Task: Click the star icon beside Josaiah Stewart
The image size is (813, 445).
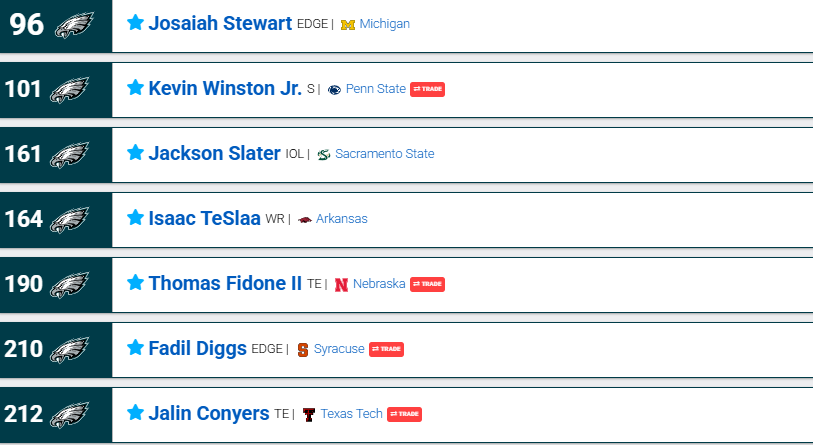Action: pos(136,23)
